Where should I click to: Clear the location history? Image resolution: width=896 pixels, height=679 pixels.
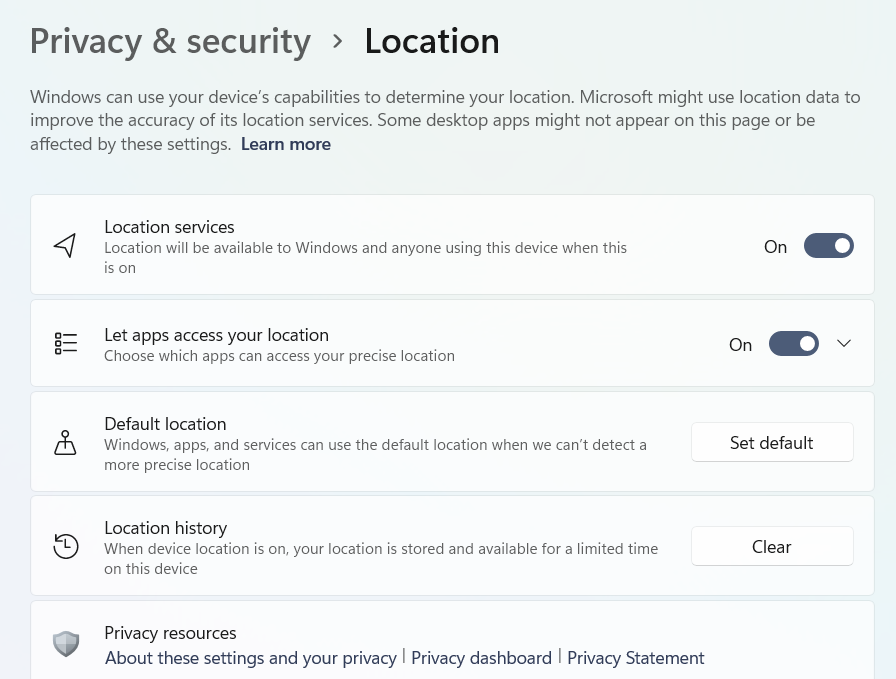click(771, 547)
